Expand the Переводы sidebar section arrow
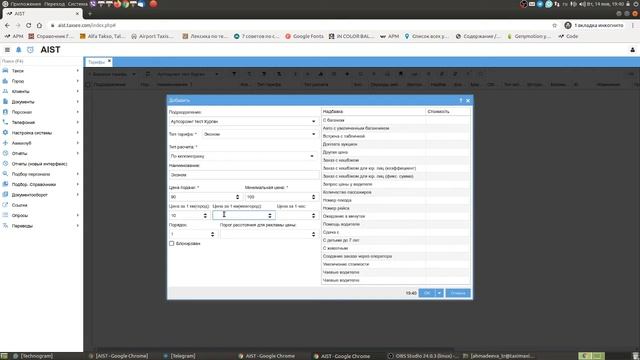Image resolution: width=640 pixels, height=360 pixels. (78, 226)
